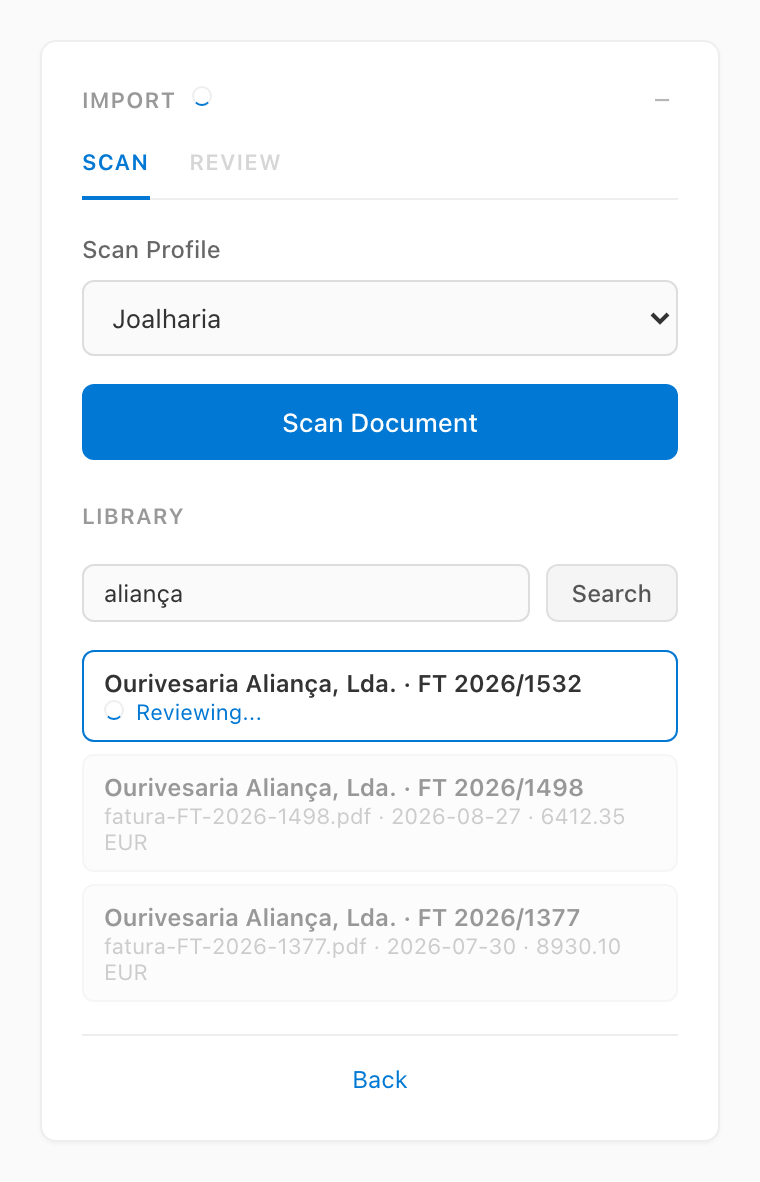The height and width of the screenshot is (1182, 760).
Task: Click the Reviewing... status text
Action: point(199,712)
